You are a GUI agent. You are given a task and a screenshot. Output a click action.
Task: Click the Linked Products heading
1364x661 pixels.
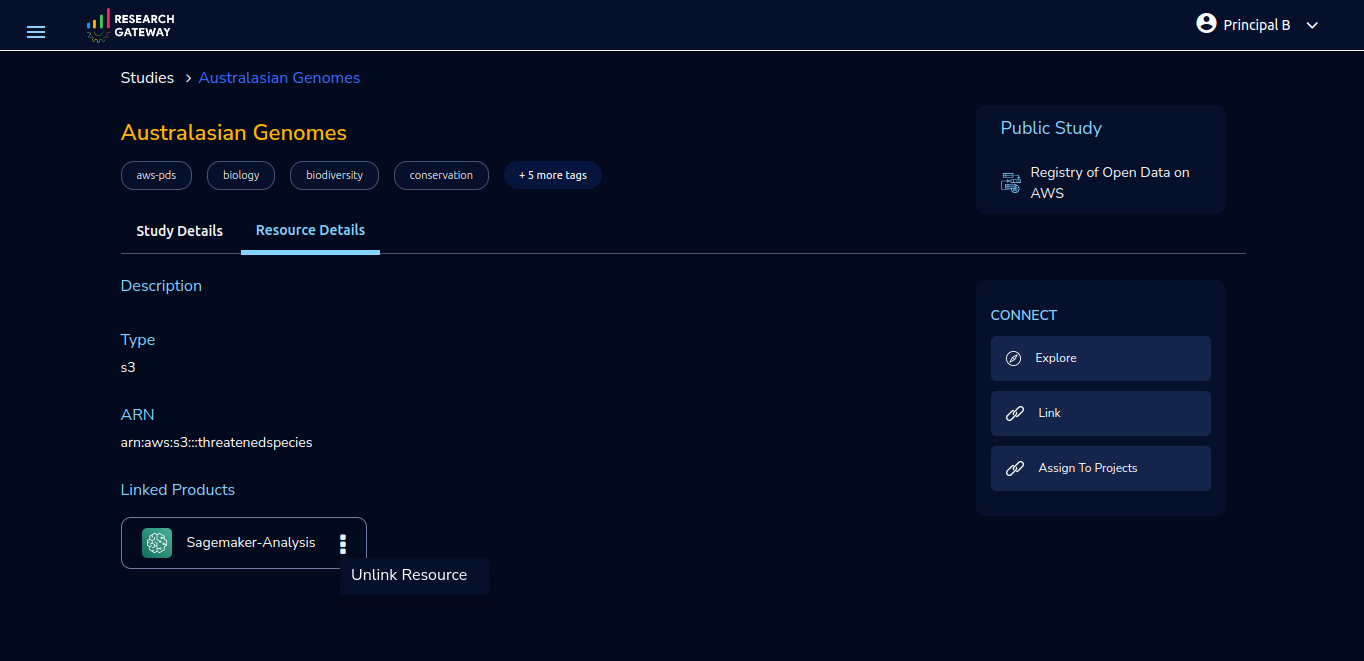(178, 490)
